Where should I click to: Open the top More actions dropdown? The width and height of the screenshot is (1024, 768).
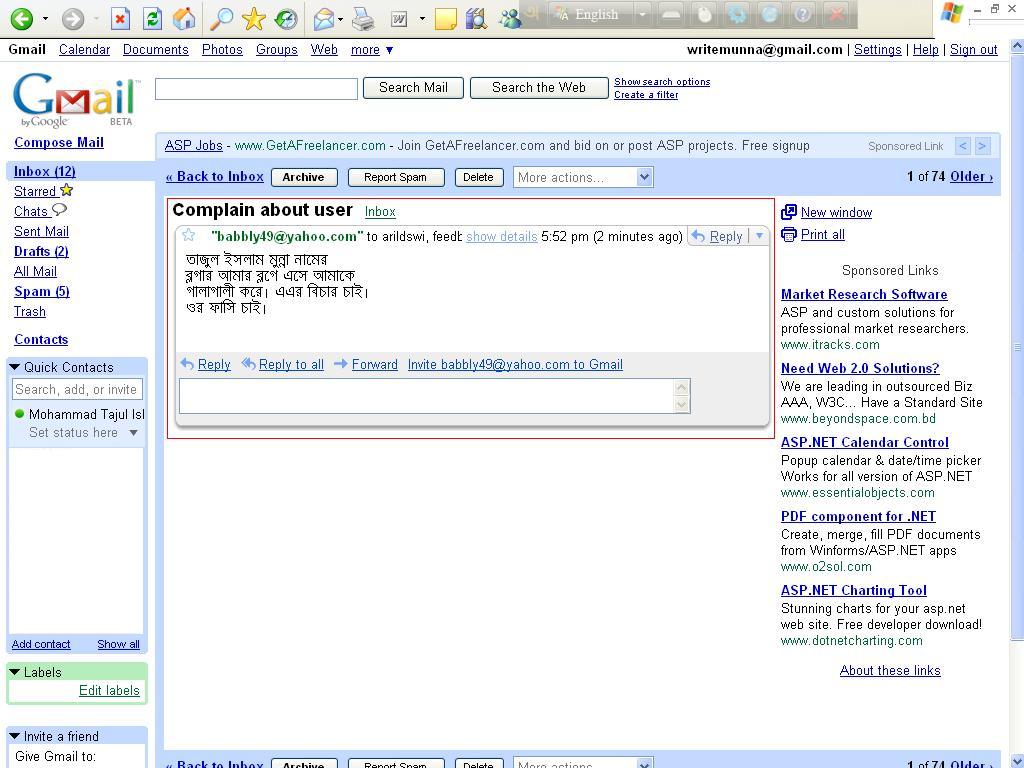pos(583,177)
